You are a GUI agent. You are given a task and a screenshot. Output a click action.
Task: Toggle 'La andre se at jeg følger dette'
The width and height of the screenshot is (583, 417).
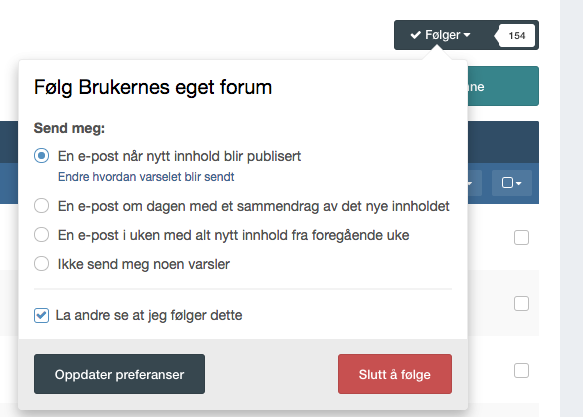[x=41, y=316]
